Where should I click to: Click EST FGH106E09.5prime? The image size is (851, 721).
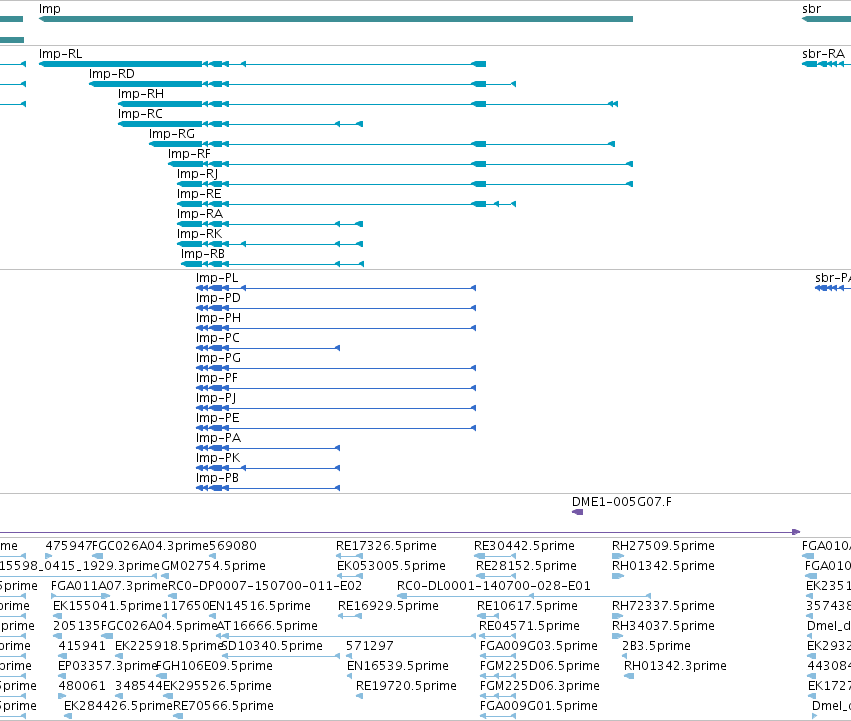pyautogui.click(x=214, y=667)
